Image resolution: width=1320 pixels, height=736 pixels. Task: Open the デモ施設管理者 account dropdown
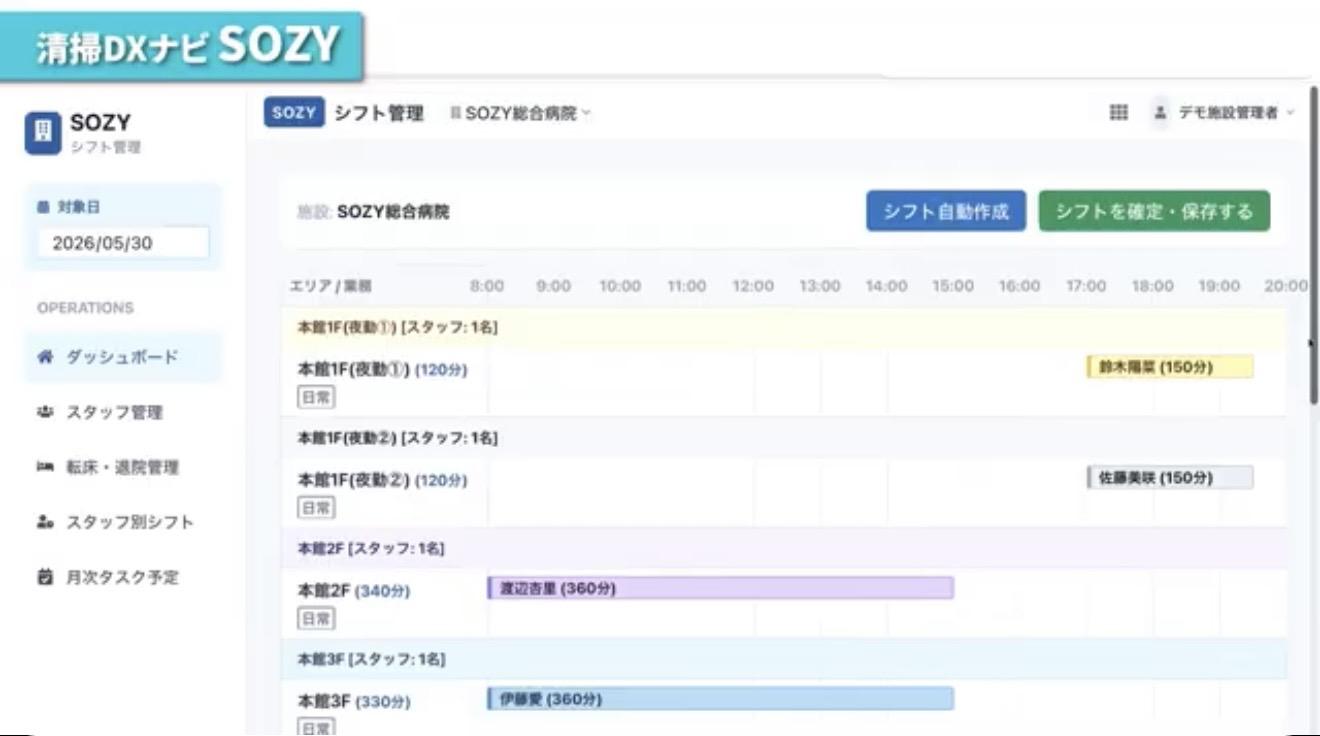1237,113
